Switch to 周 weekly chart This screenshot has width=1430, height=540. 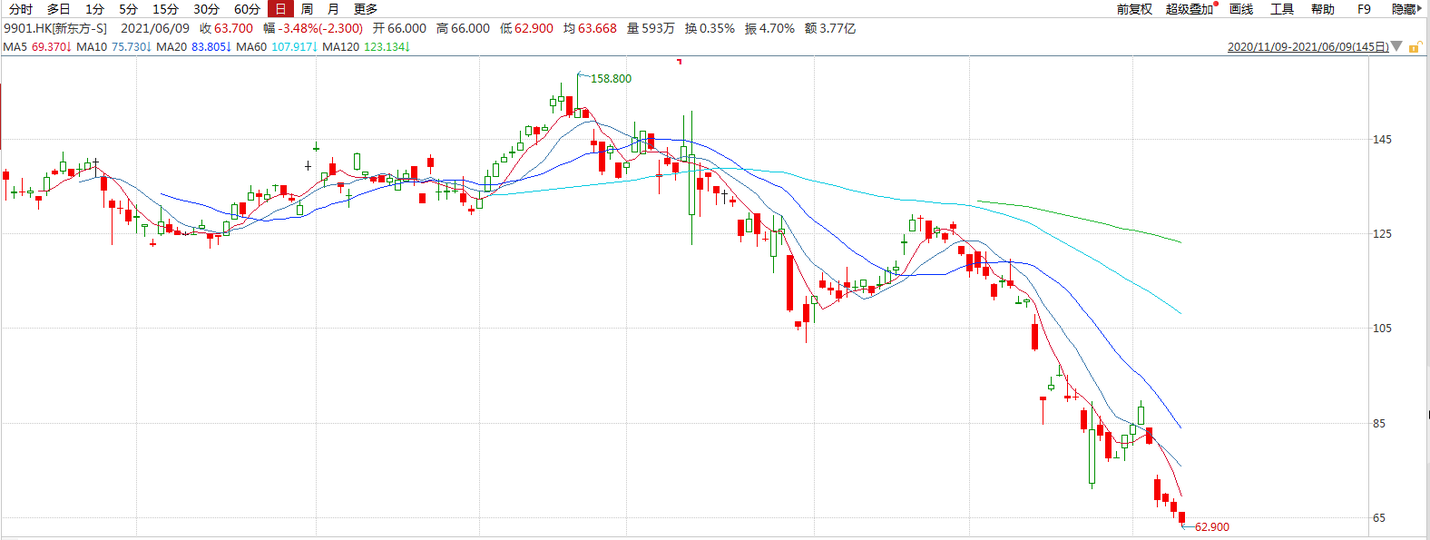(x=307, y=9)
